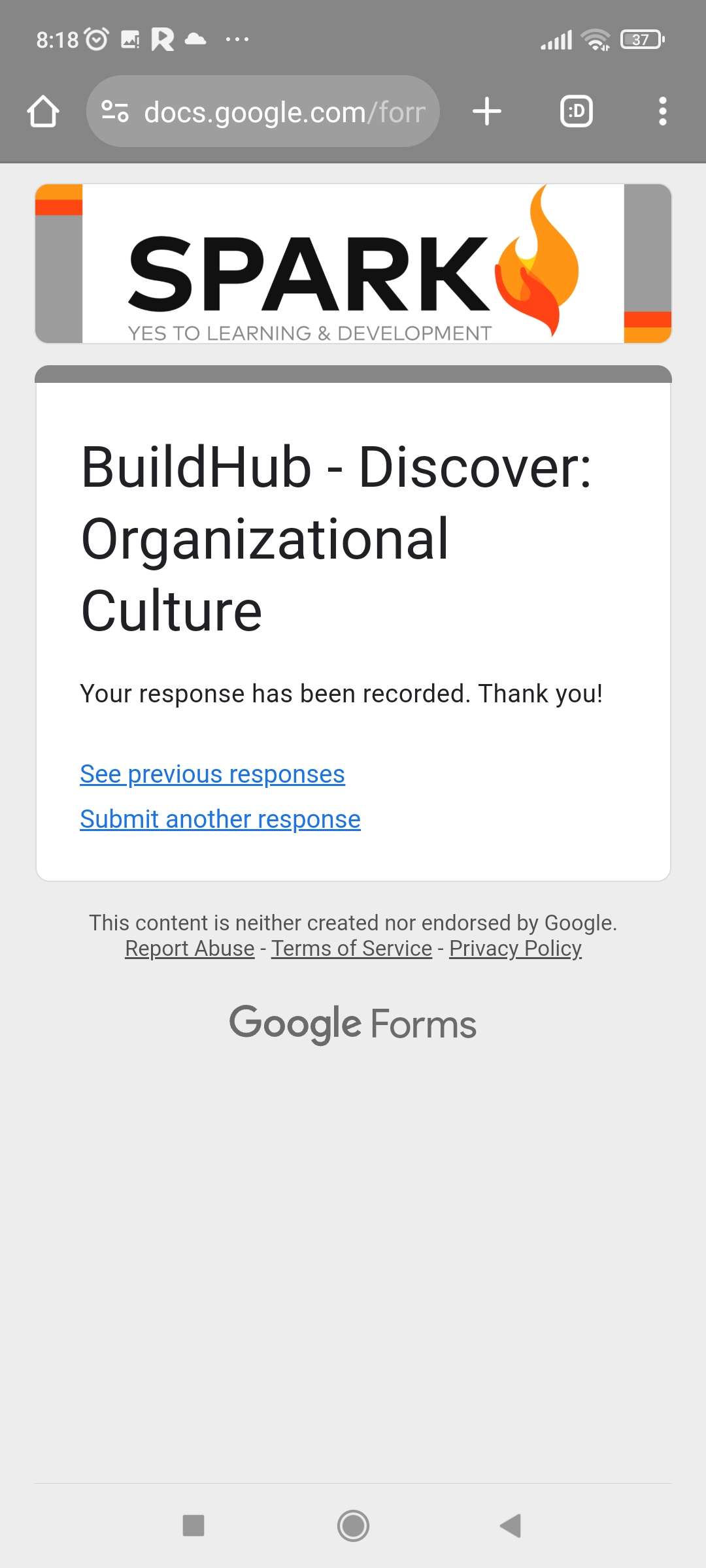This screenshot has width=706, height=1568.
Task: Tap the three-dot notification overflow in status bar
Action: coord(237,39)
